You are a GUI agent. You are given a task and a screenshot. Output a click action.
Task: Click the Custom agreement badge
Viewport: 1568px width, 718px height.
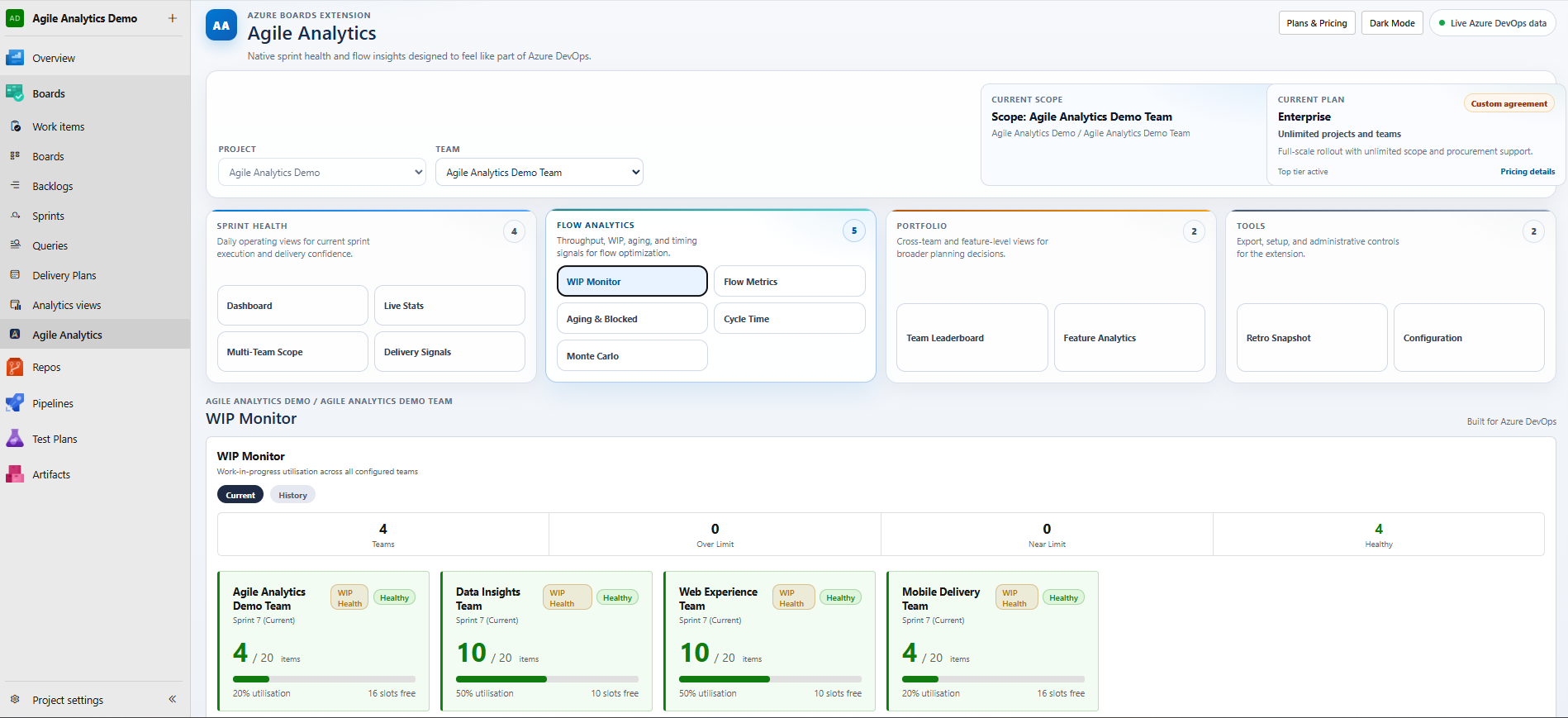pyautogui.click(x=1509, y=103)
